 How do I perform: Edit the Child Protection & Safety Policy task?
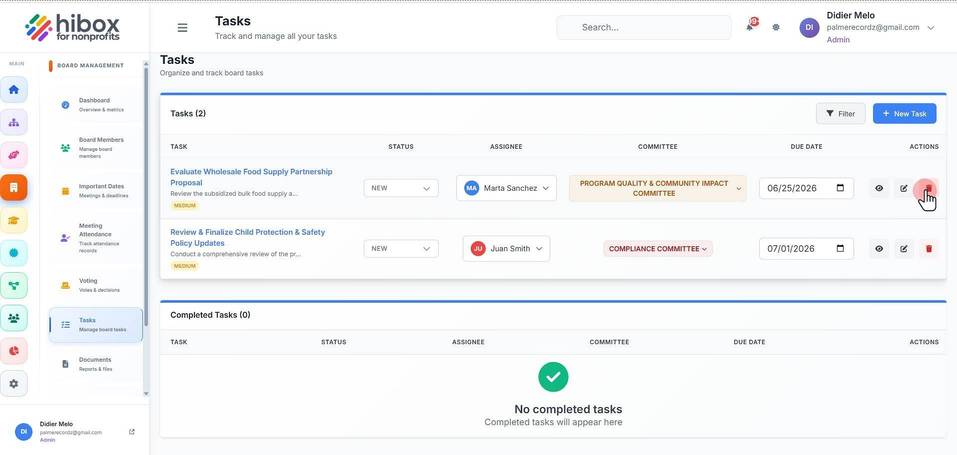[904, 249]
